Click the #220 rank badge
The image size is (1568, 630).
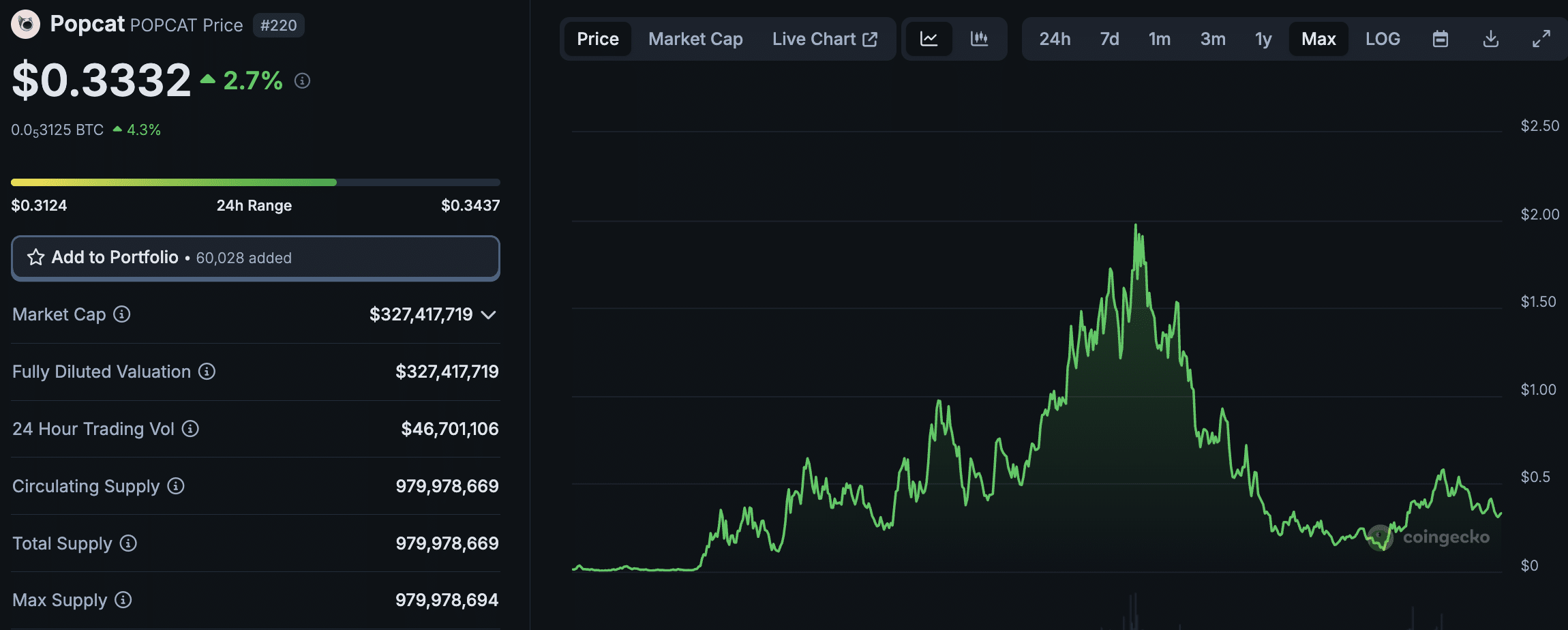coord(279,25)
